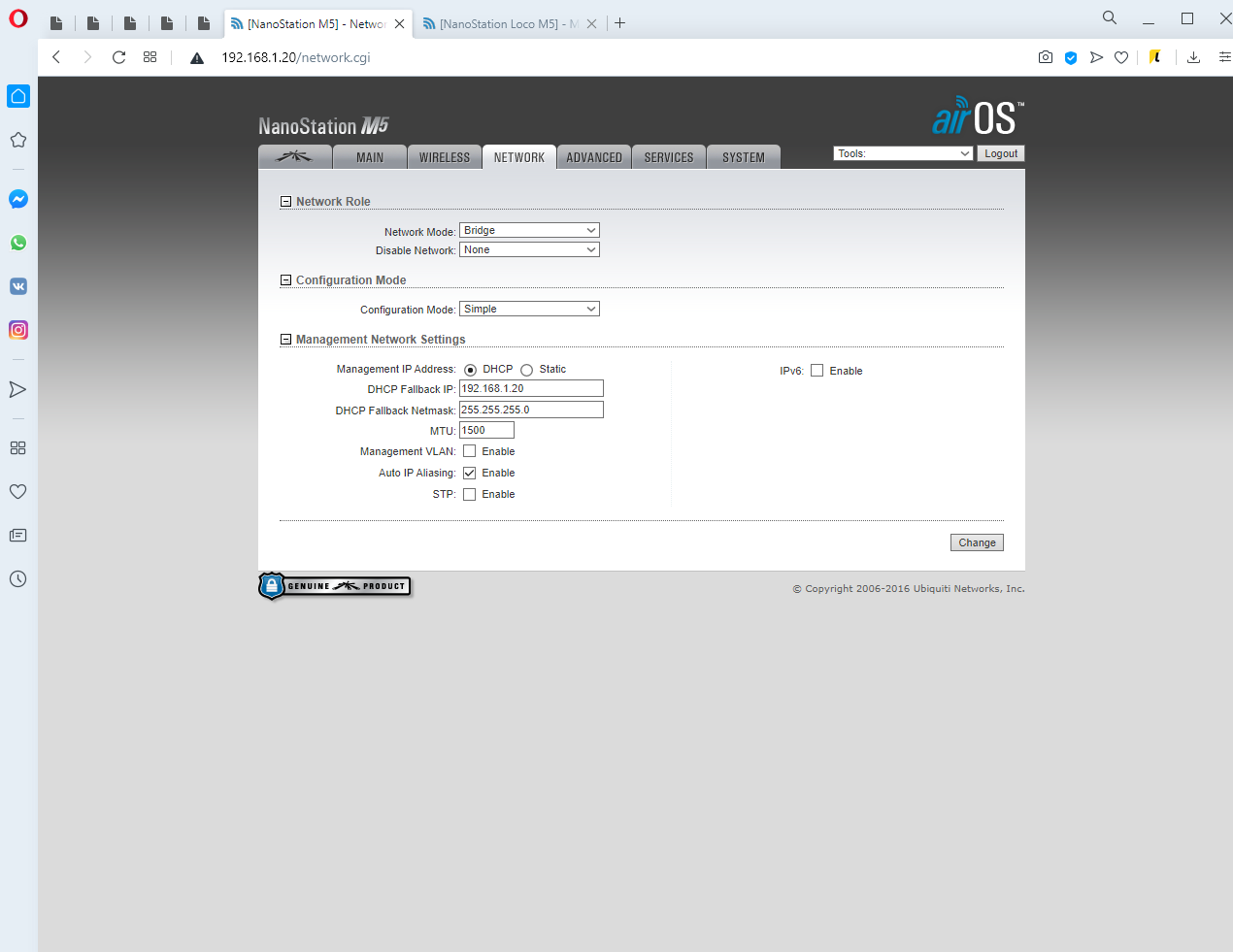Screen dimensions: 1233x952
Task: Click the DHCP Fallback IP field
Action: click(x=531, y=388)
